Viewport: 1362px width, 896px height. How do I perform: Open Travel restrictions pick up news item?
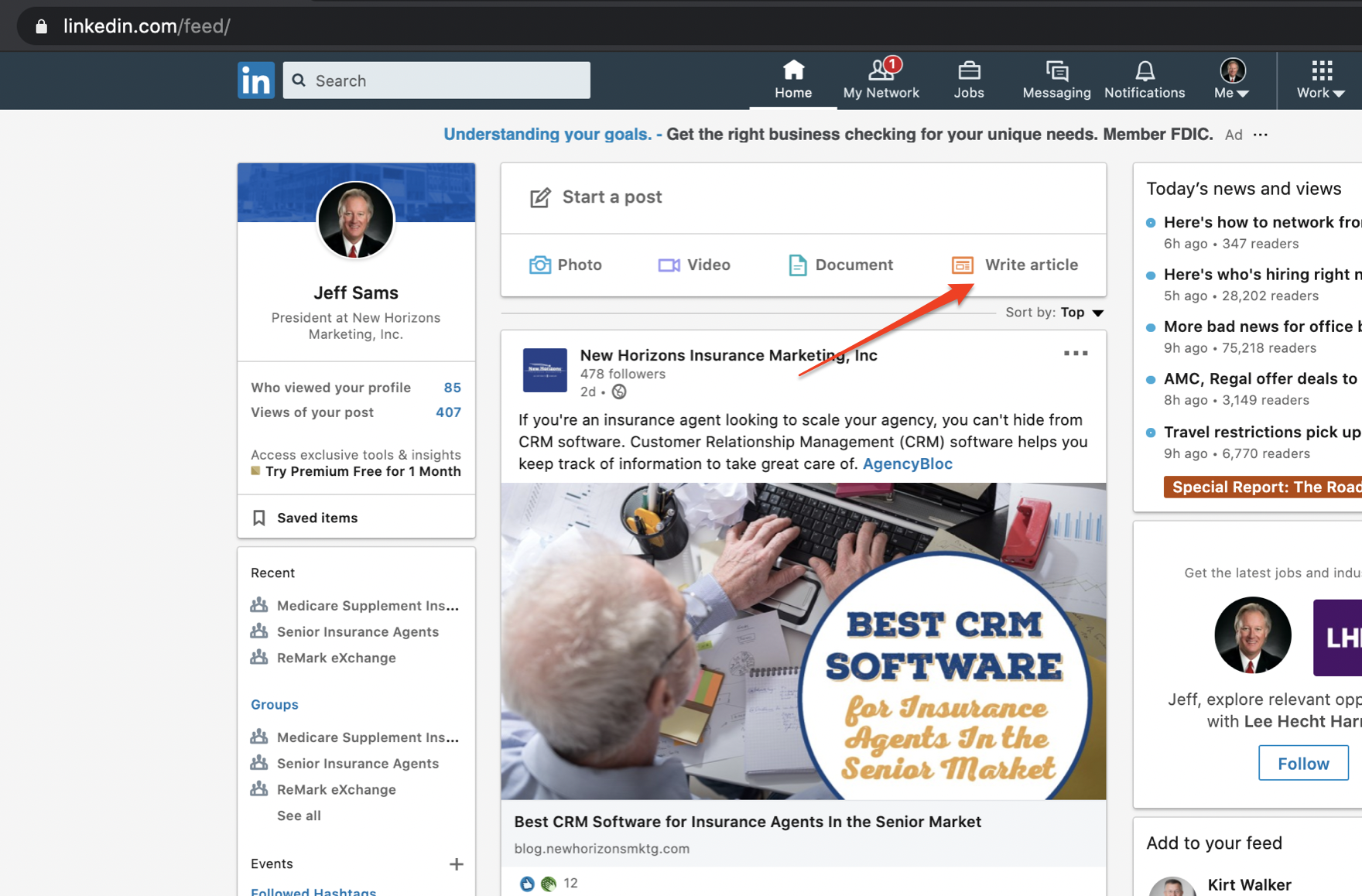(1261, 432)
